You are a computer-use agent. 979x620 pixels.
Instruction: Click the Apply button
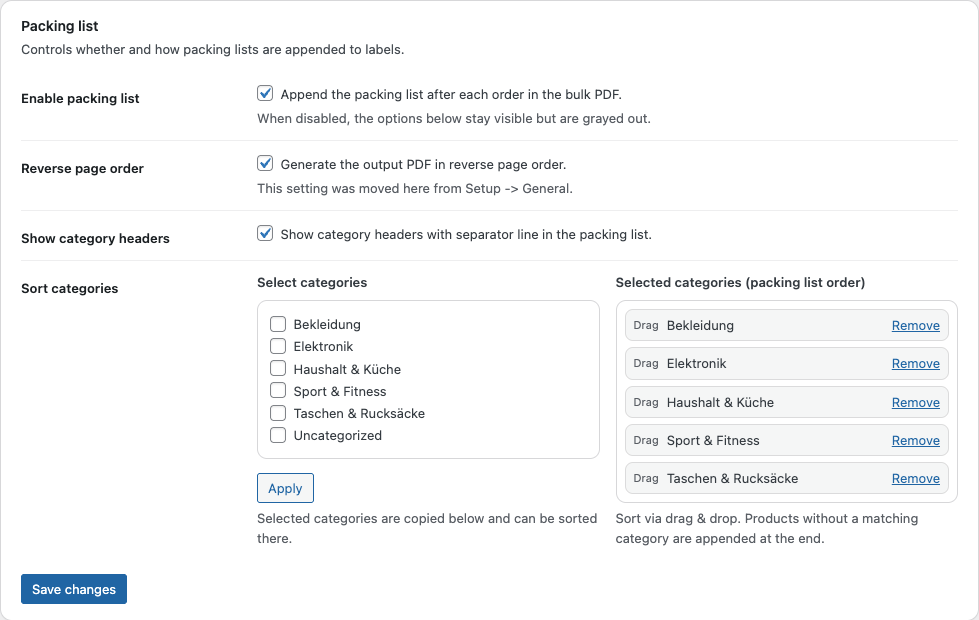285,488
